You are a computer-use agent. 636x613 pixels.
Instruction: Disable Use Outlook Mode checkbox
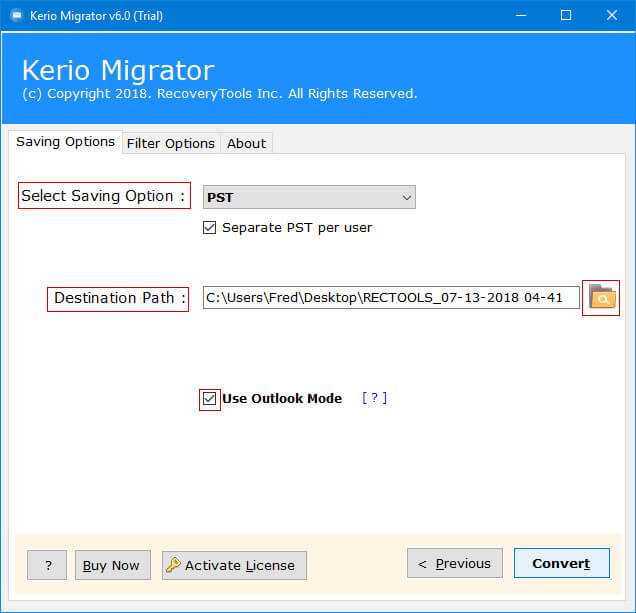click(209, 399)
